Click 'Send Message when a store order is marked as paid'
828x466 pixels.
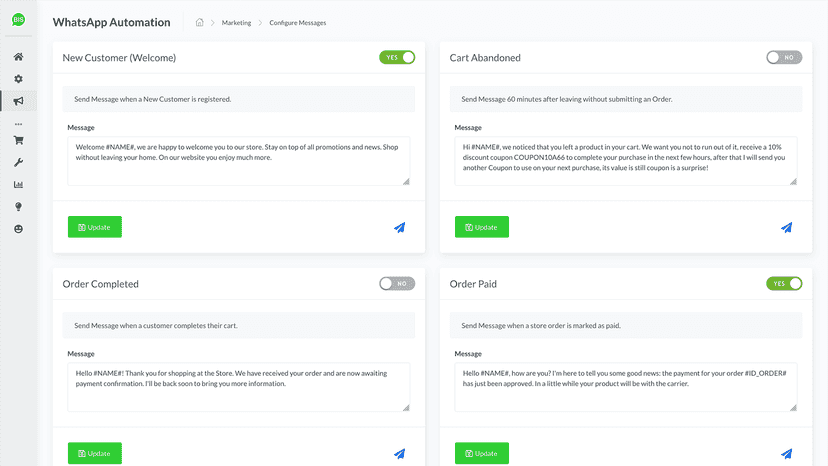click(541, 325)
